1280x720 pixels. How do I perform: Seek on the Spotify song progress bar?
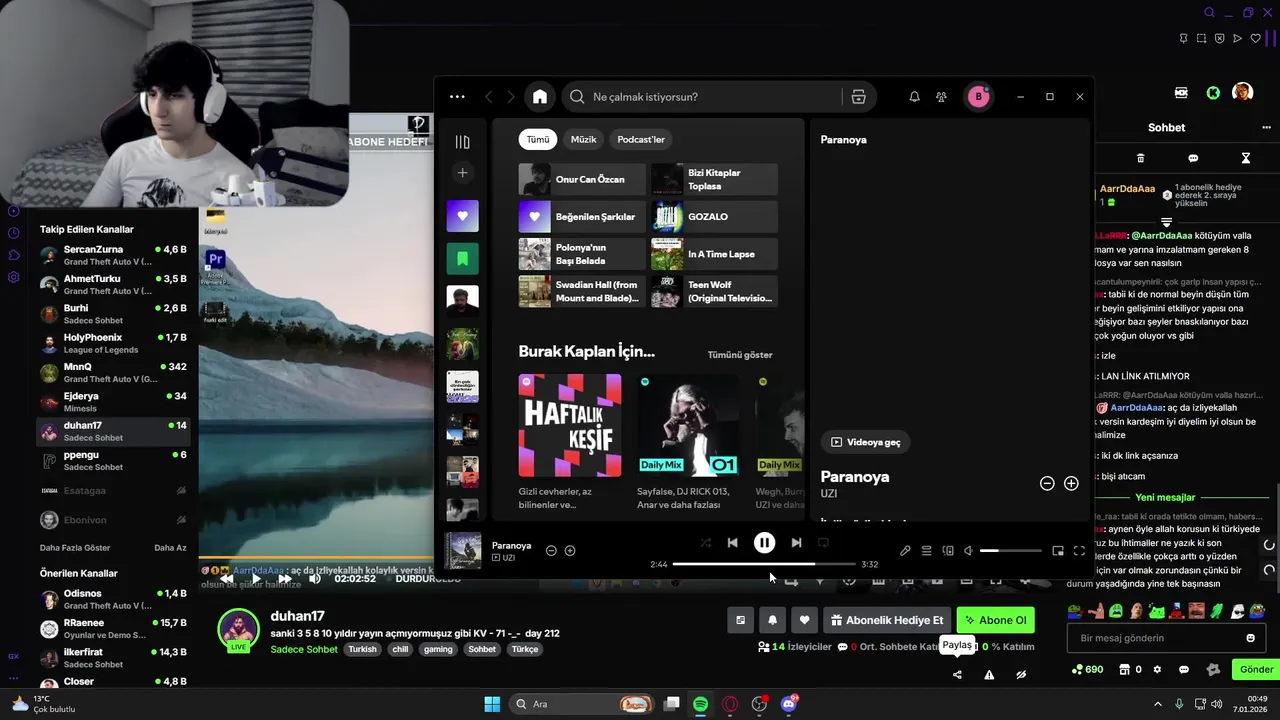point(764,564)
